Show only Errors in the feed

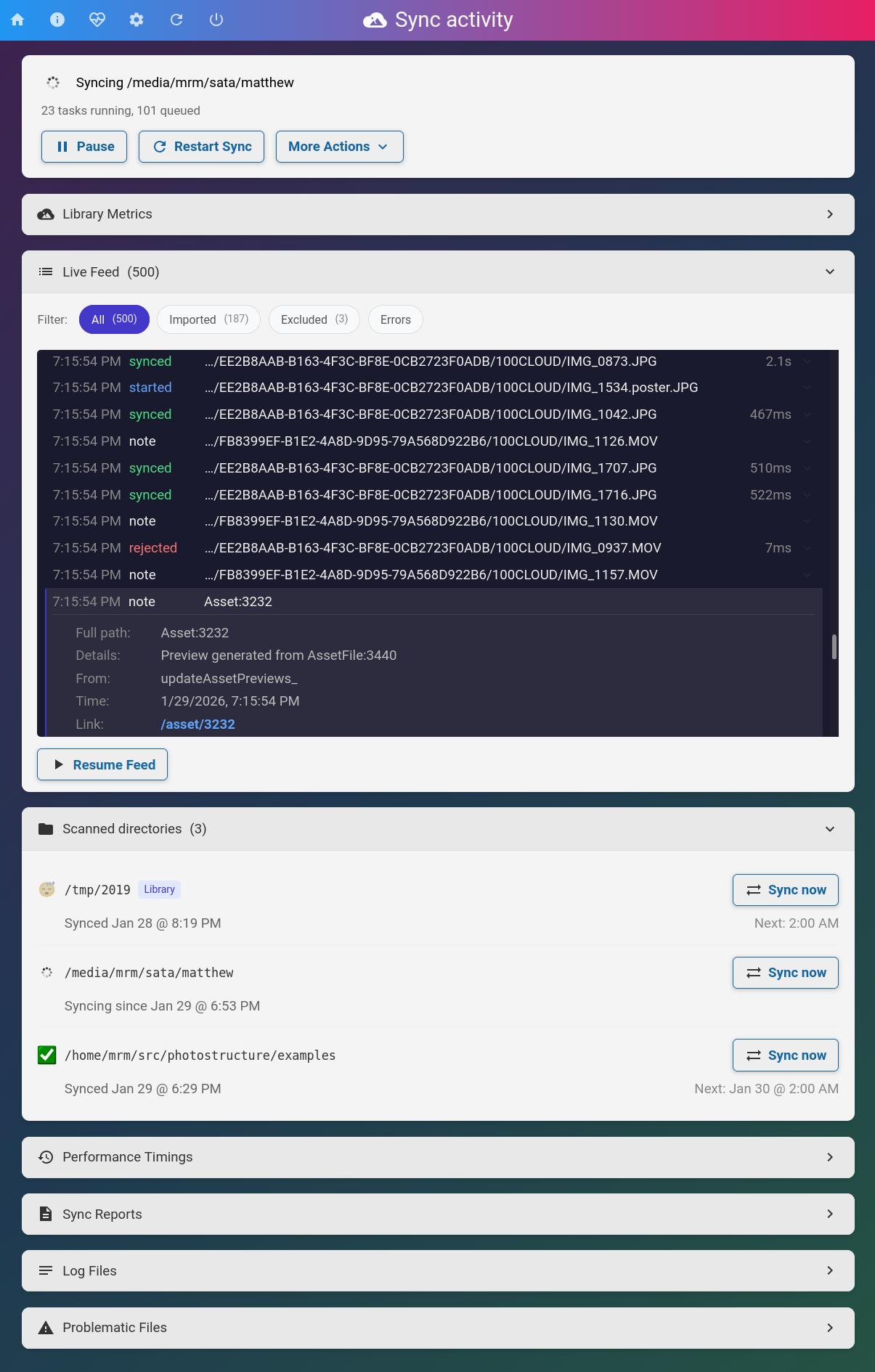pos(396,319)
